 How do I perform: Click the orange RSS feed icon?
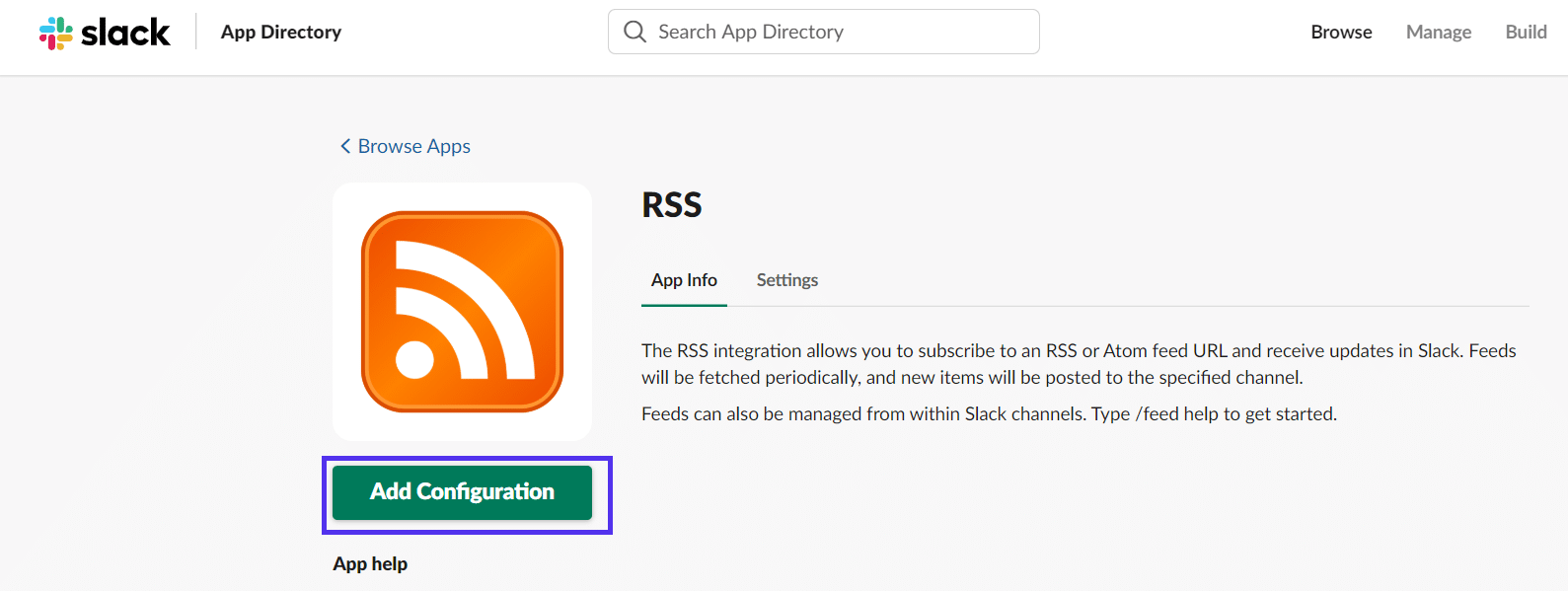[462, 312]
